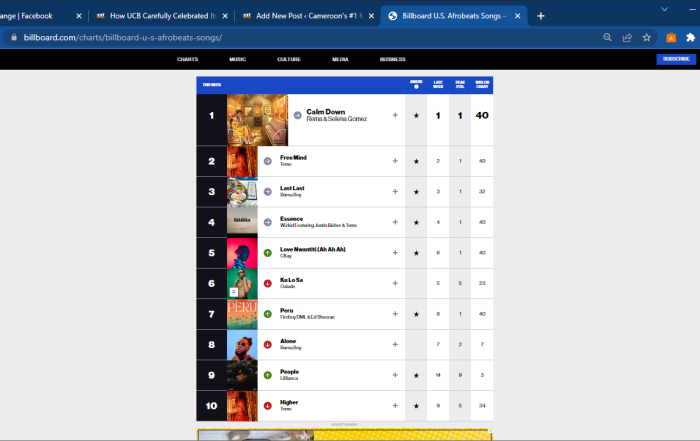The width and height of the screenshot is (700, 441).
Task: Click the share page icon in address bar
Action: coord(627,37)
